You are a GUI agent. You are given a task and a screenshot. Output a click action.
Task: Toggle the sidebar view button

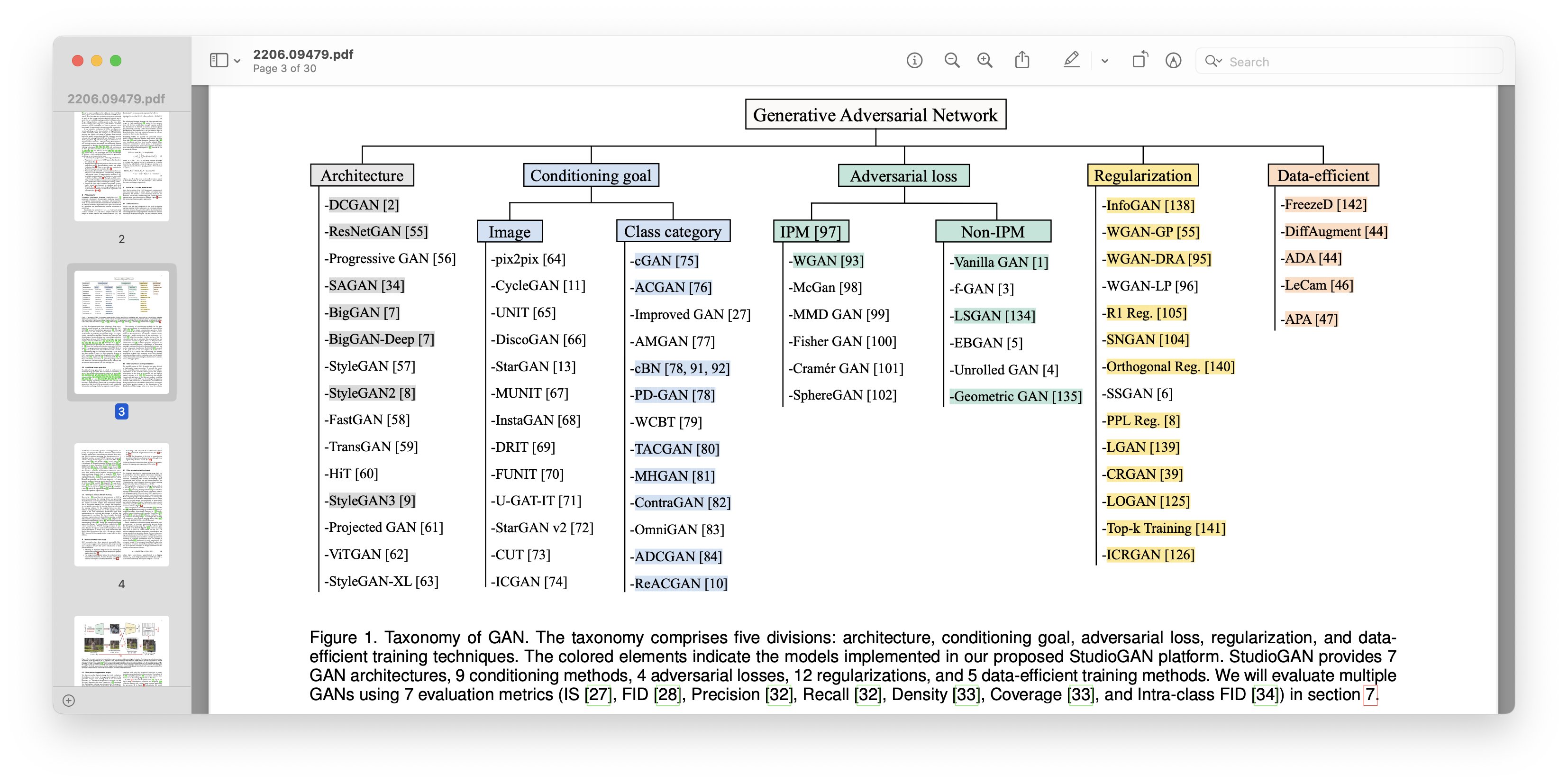(219, 61)
